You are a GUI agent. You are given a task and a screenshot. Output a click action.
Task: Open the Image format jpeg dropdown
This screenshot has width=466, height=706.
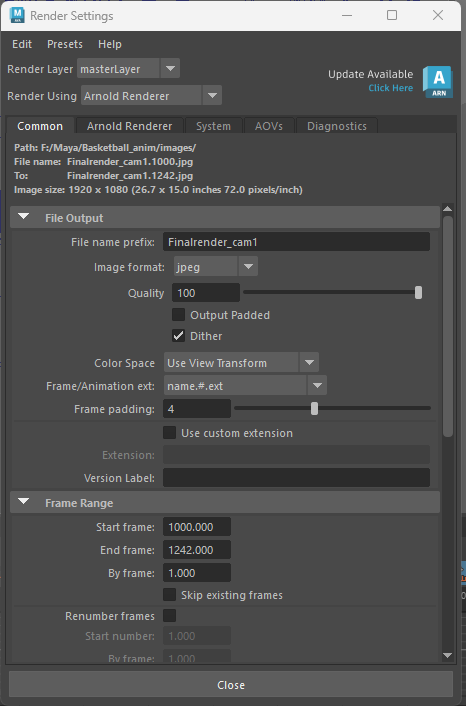pos(216,267)
